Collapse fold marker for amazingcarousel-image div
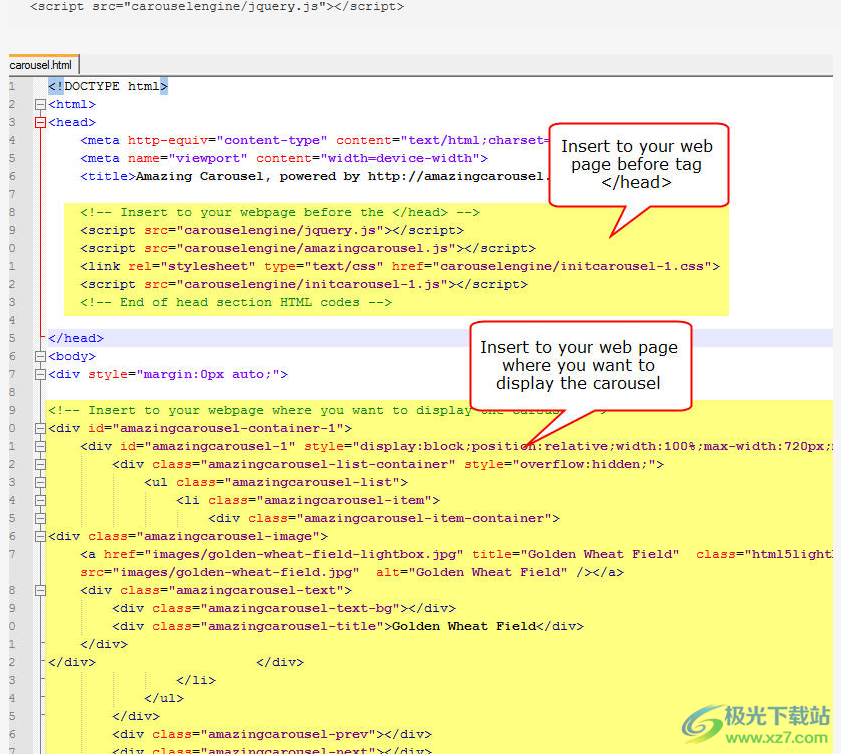The height and width of the screenshot is (754, 841). tap(40, 536)
